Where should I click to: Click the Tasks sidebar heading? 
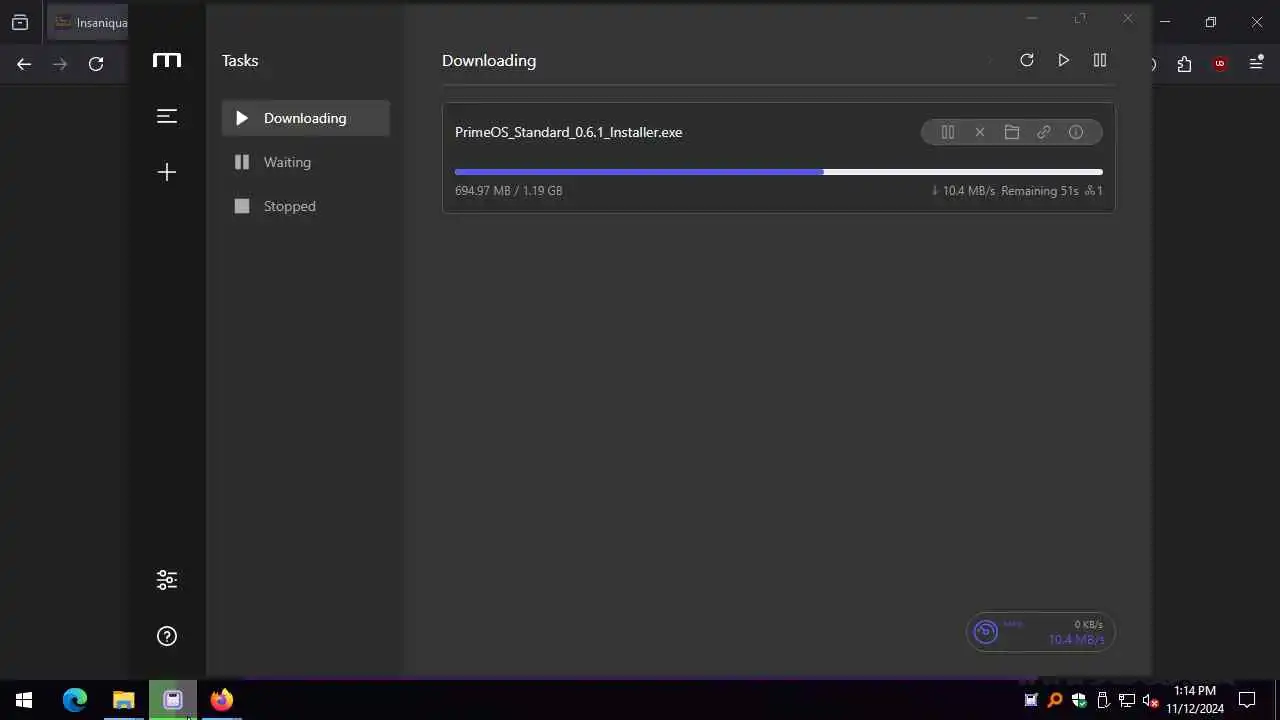(x=240, y=60)
